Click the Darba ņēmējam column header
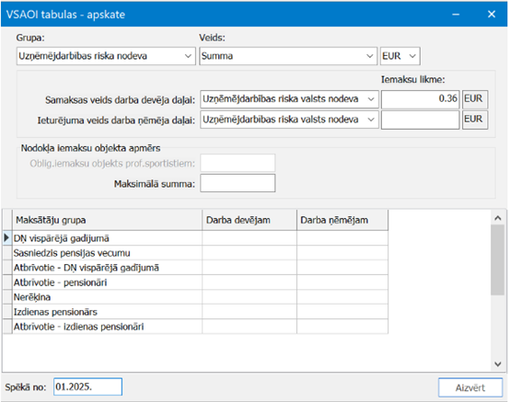510x402 pixels. [342, 220]
